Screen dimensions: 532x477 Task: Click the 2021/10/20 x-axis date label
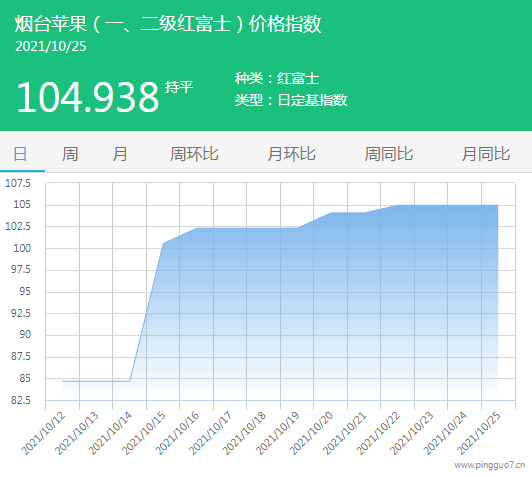tap(311, 433)
